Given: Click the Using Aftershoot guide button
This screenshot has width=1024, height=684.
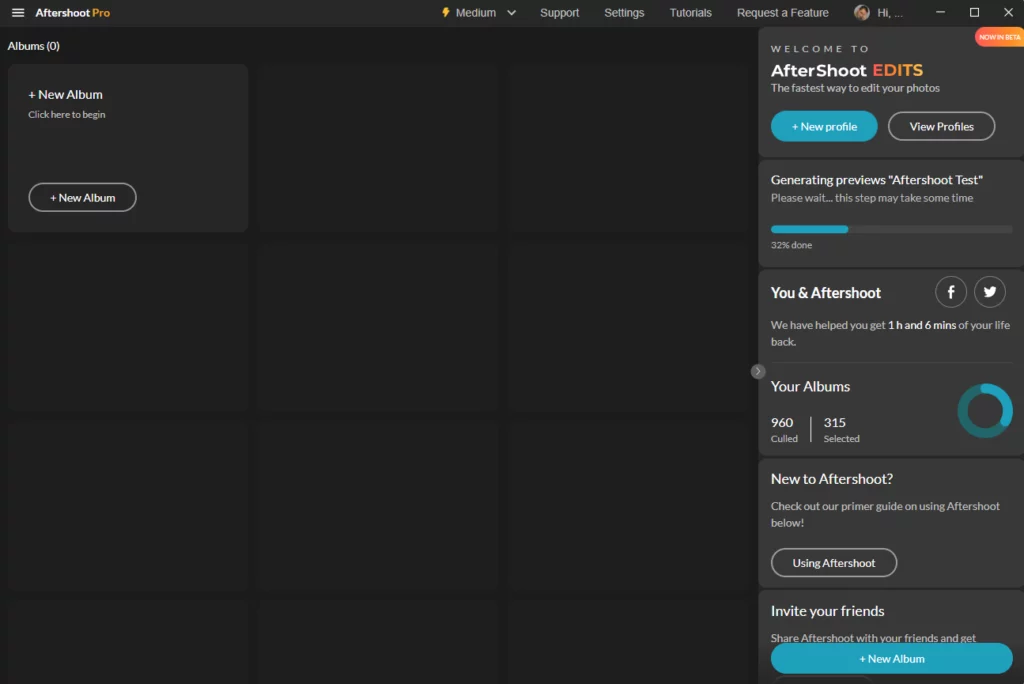Looking at the screenshot, I should pos(834,562).
